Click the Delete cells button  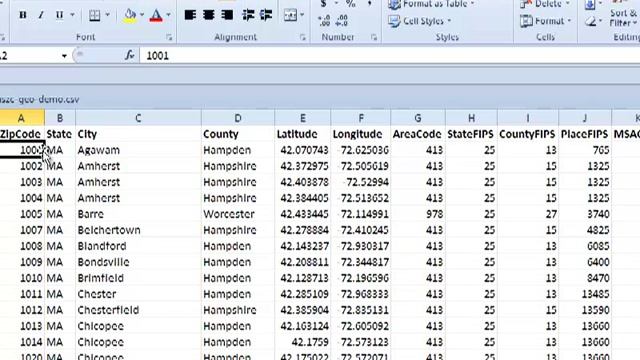pos(545,4)
